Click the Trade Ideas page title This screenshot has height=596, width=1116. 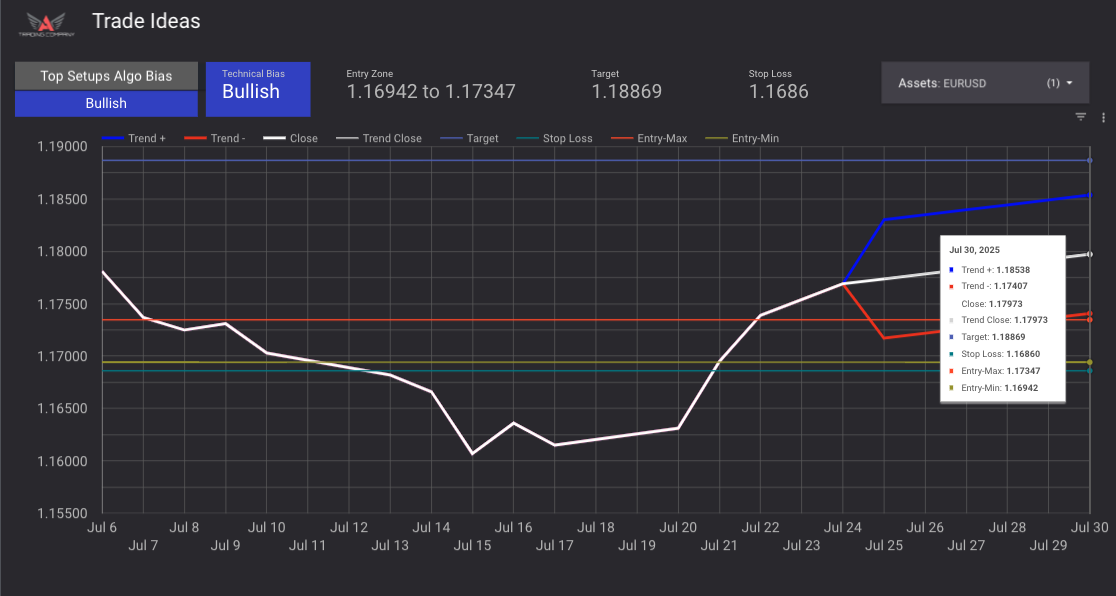pos(146,21)
